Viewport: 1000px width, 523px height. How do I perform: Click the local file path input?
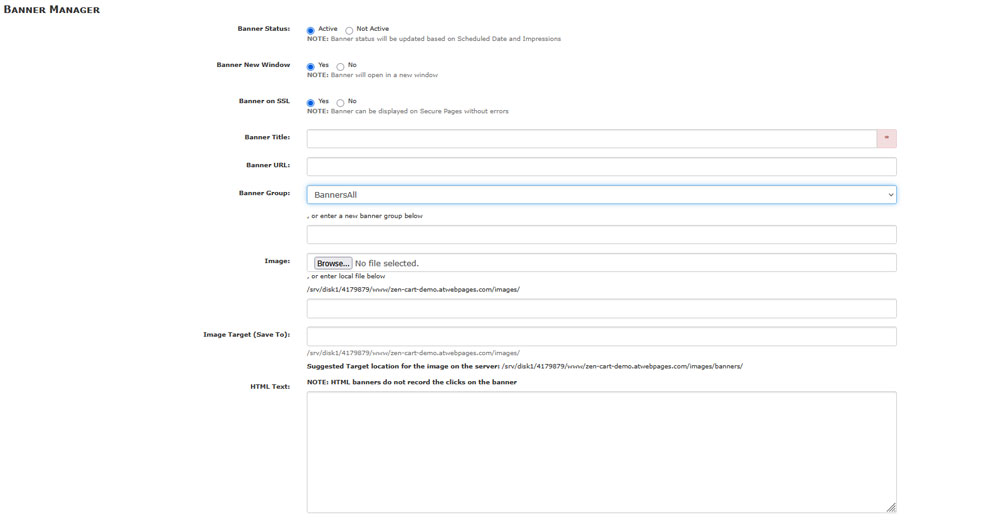point(601,309)
